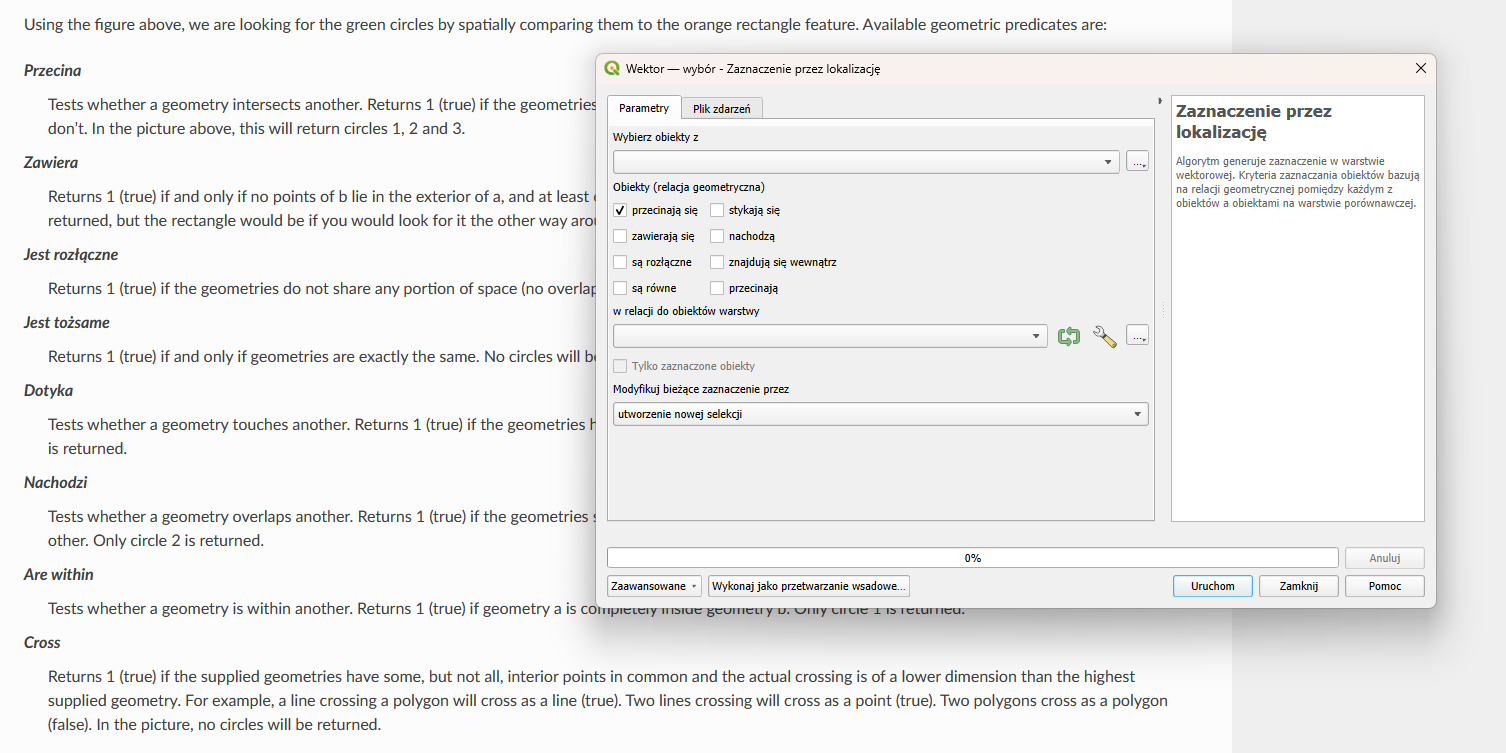1506x753 pixels.
Task: Tick the "znajdują się wewnątrz" checkbox
Action: pos(717,262)
